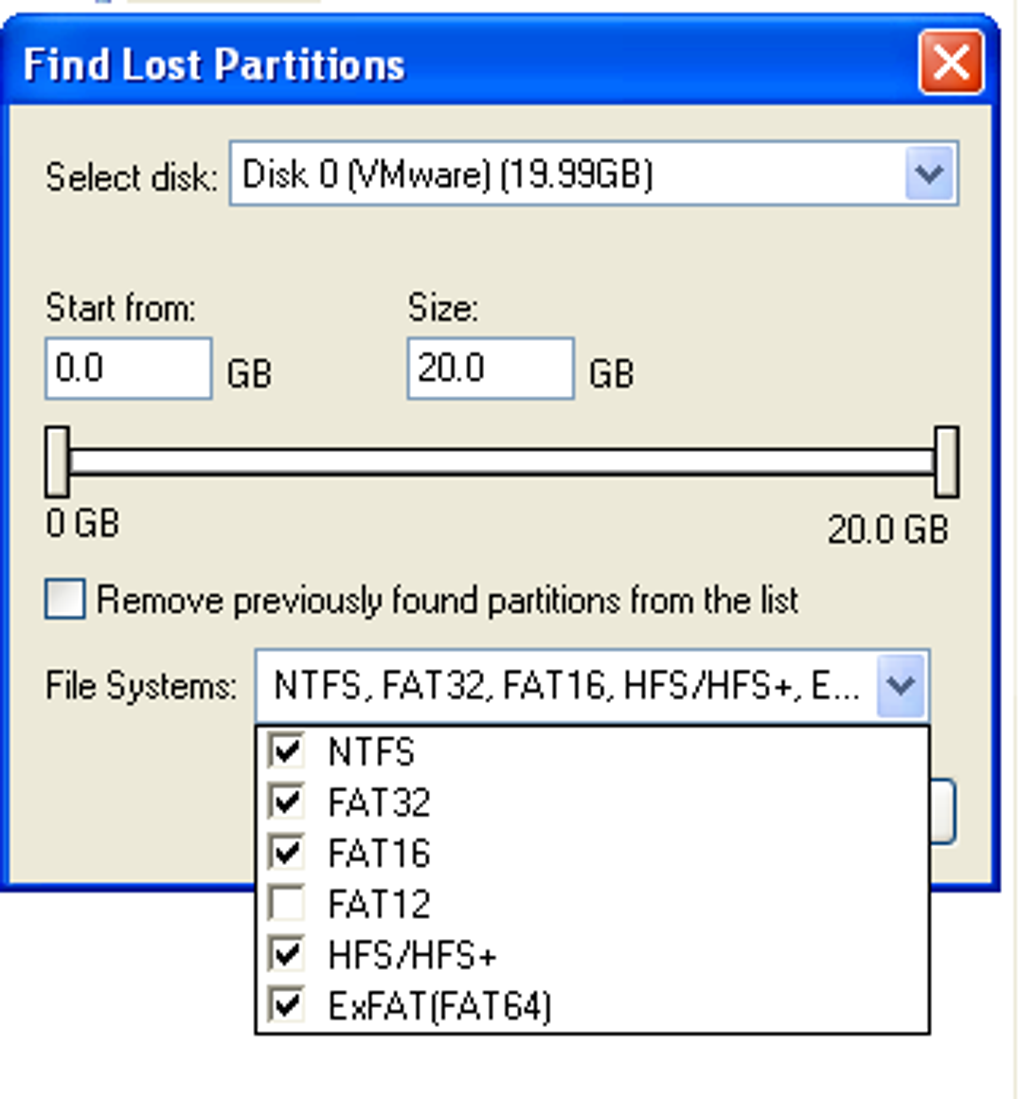Image resolution: width=1020 pixels, height=1099 pixels.
Task: Select the Disk 0 (VMware) combo box
Action: (594, 173)
